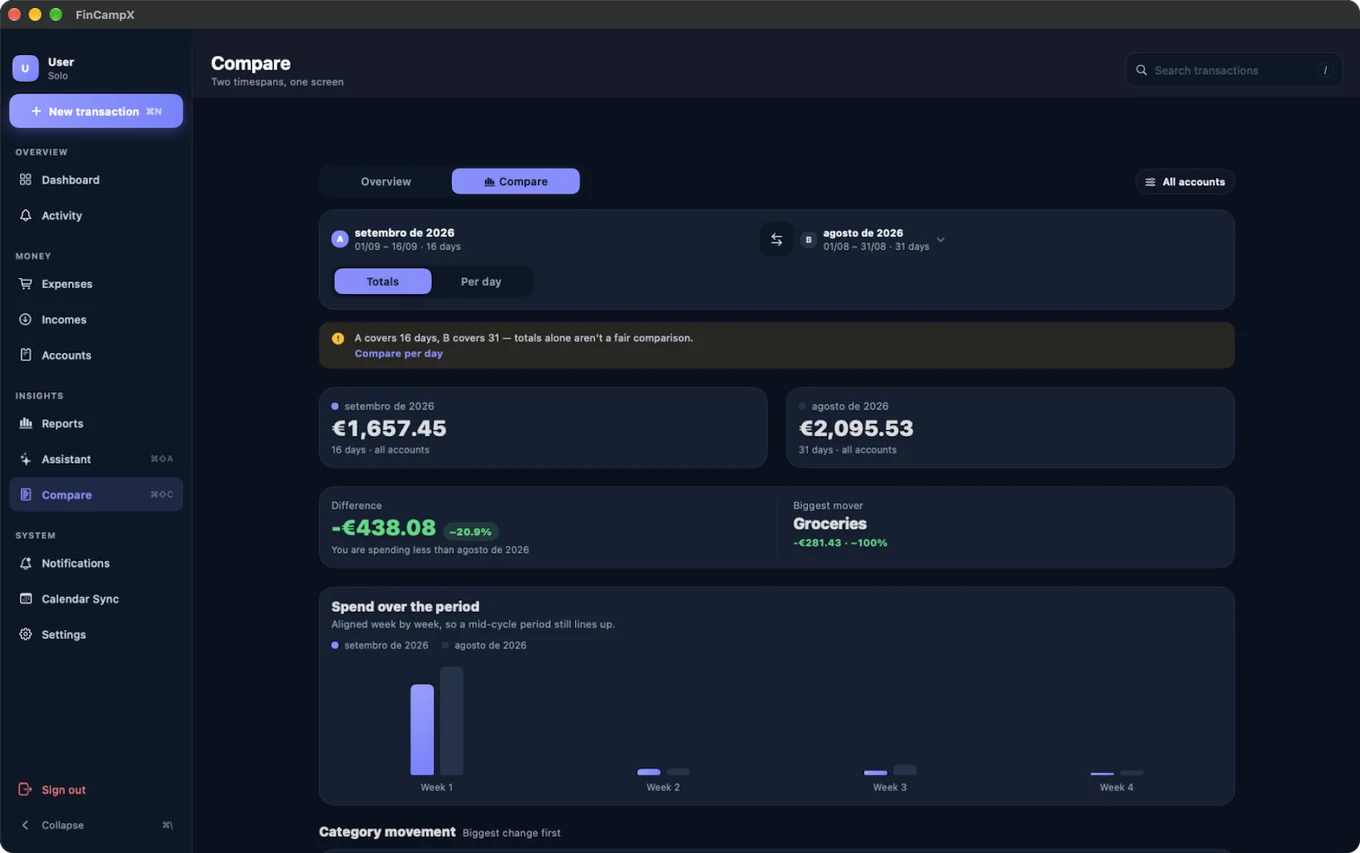Click the Settings gear icon
Viewport: 1360px width, 853px height.
point(26,635)
